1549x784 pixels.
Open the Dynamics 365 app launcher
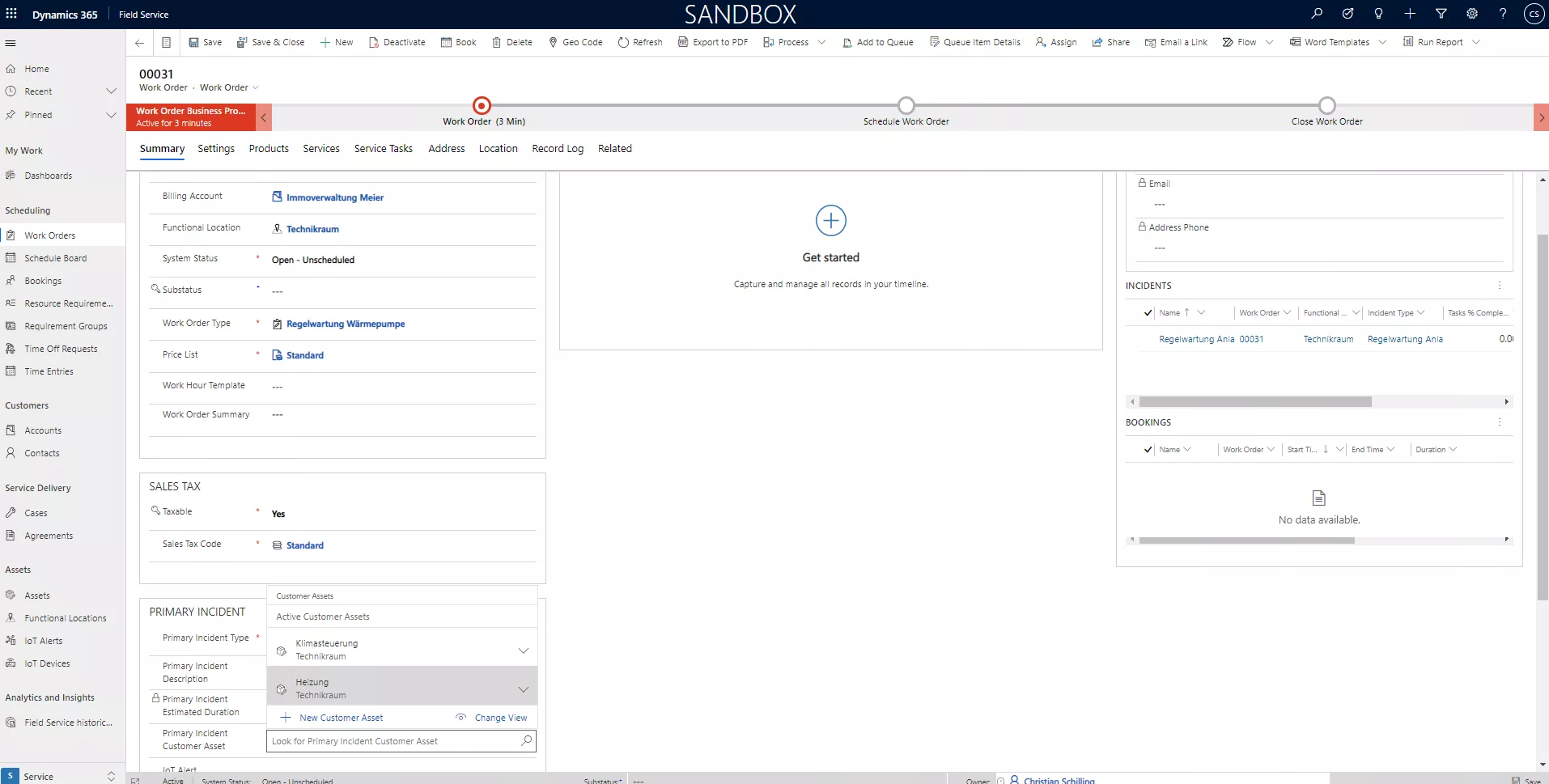(x=11, y=14)
